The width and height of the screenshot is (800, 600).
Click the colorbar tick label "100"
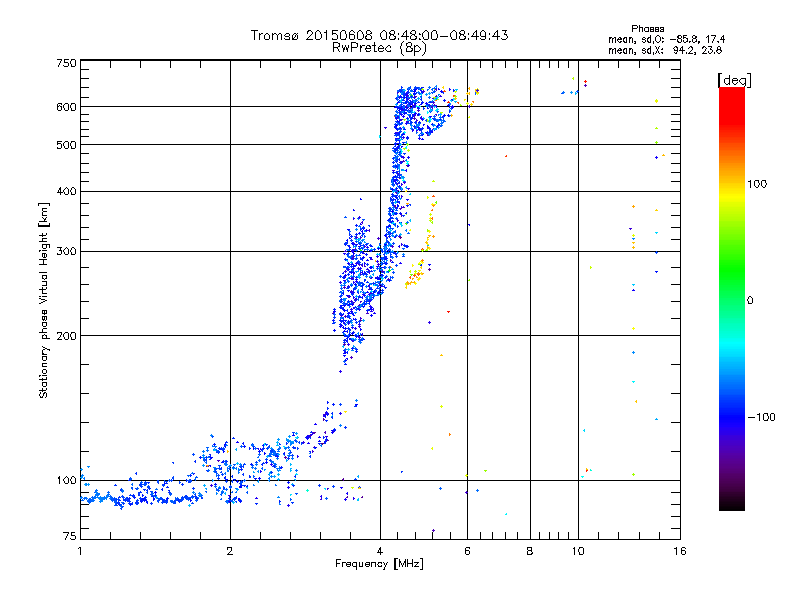coord(757,184)
